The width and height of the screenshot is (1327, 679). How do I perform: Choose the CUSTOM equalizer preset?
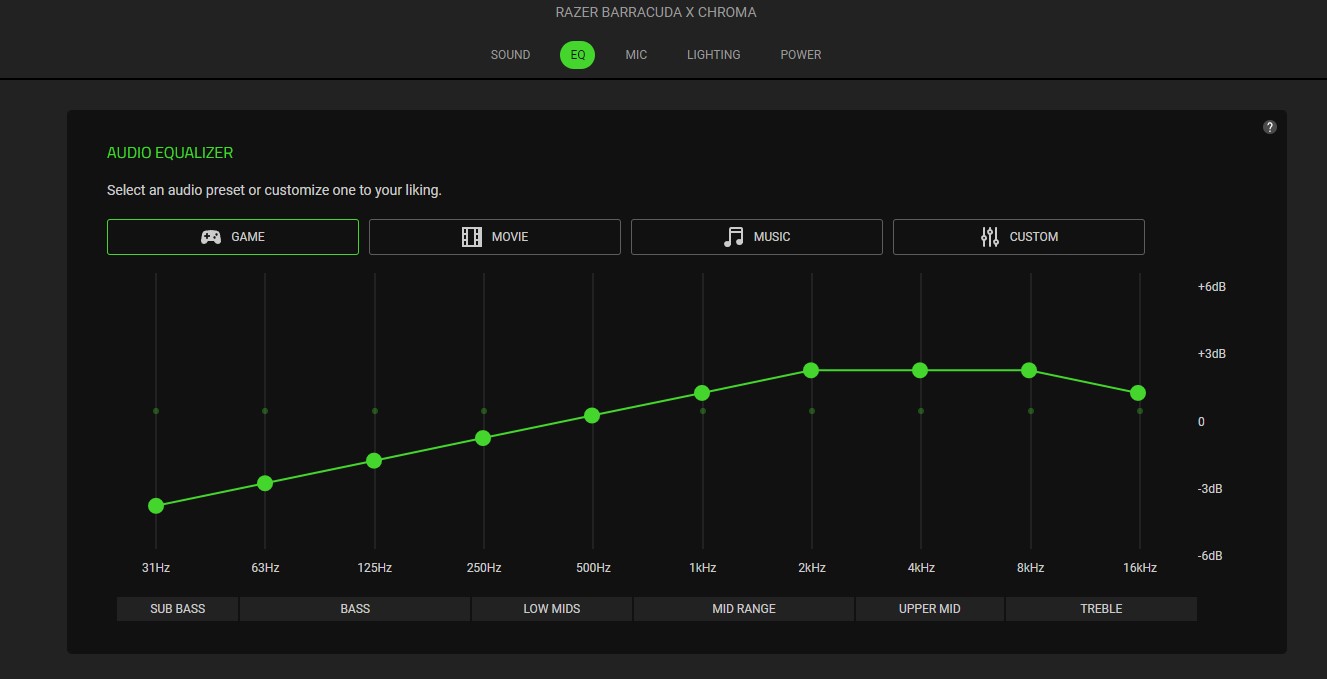point(1019,237)
